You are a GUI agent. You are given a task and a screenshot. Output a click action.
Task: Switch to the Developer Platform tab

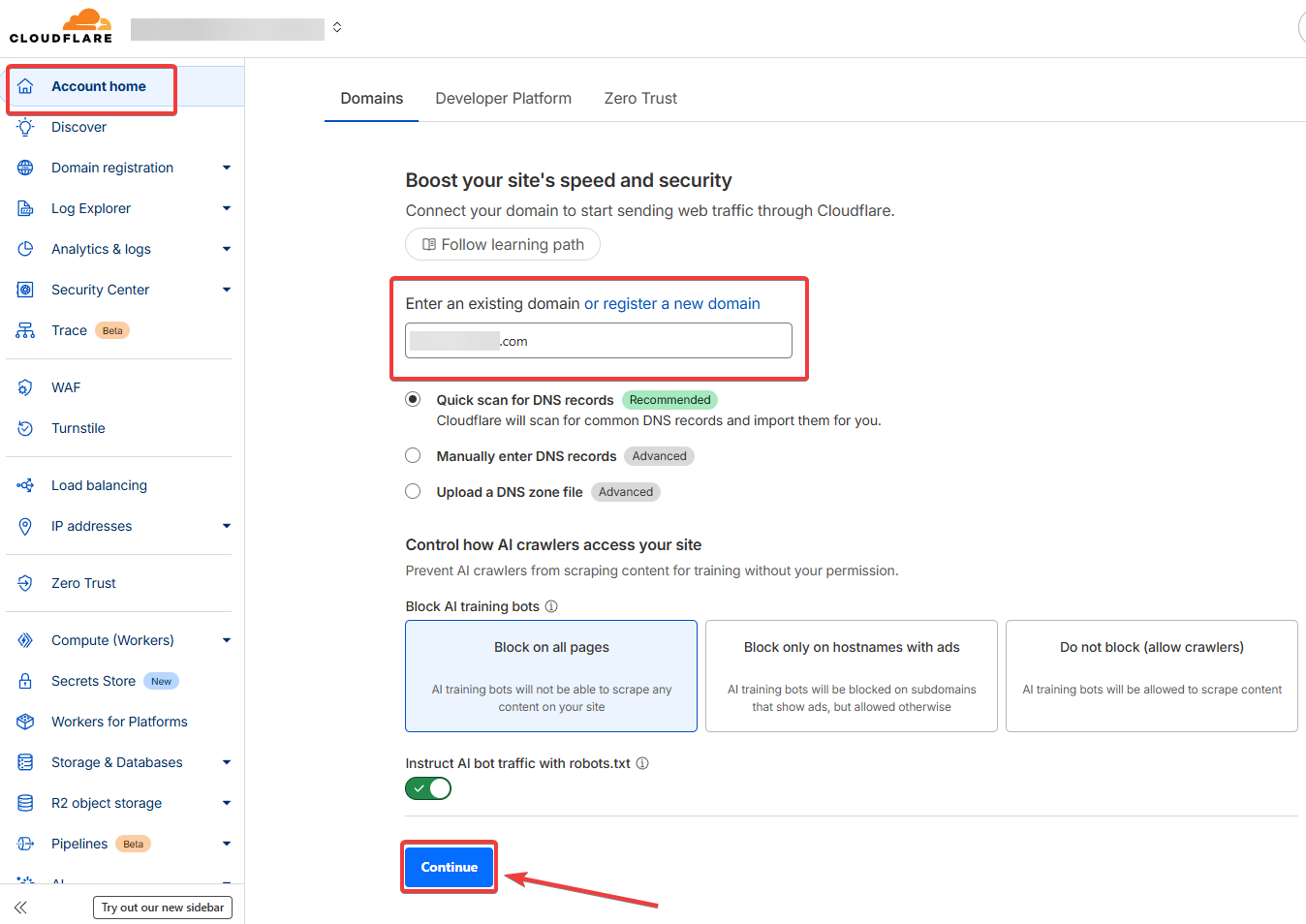coord(503,99)
